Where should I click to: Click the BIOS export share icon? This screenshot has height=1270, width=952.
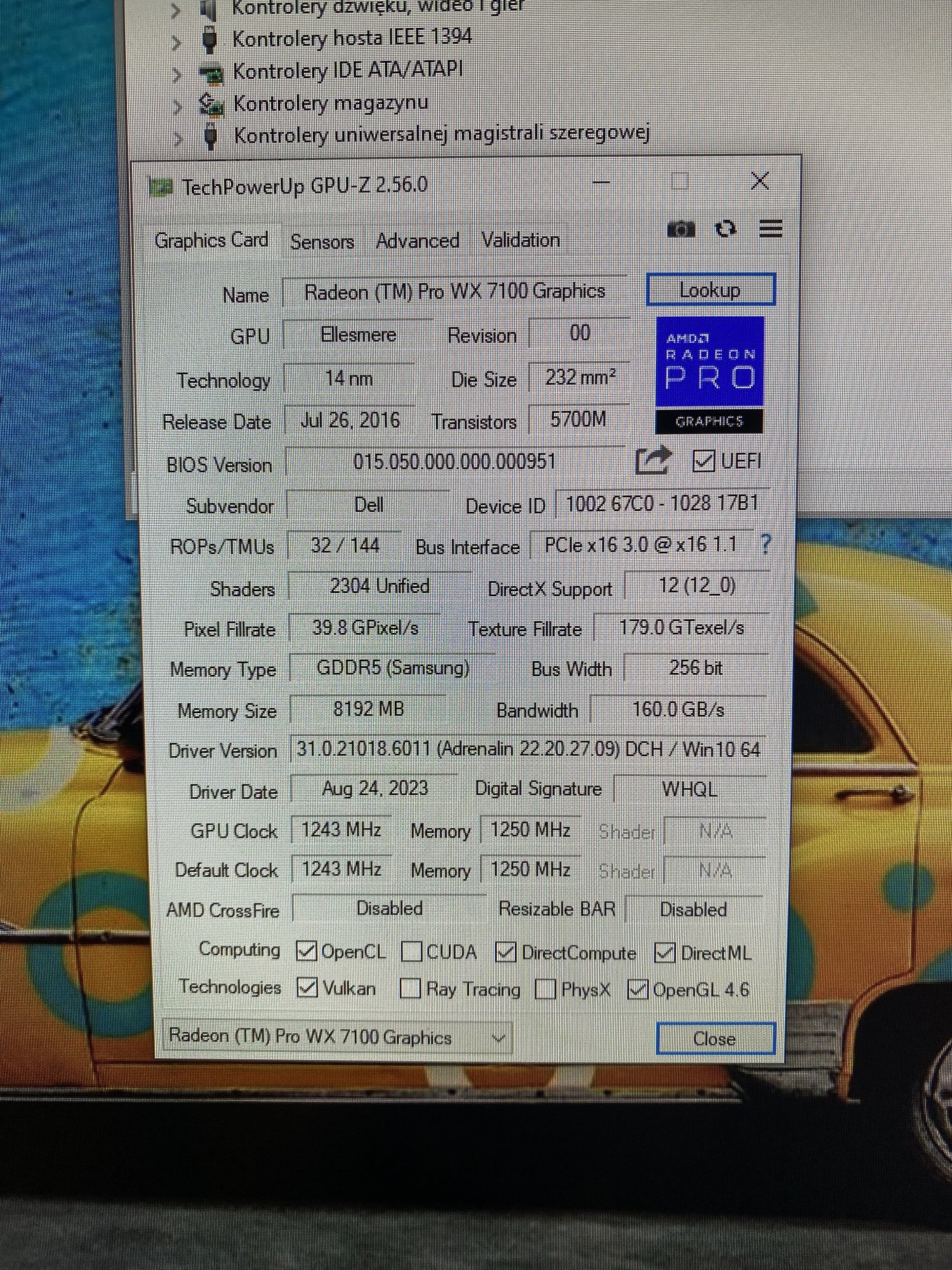click(653, 460)
